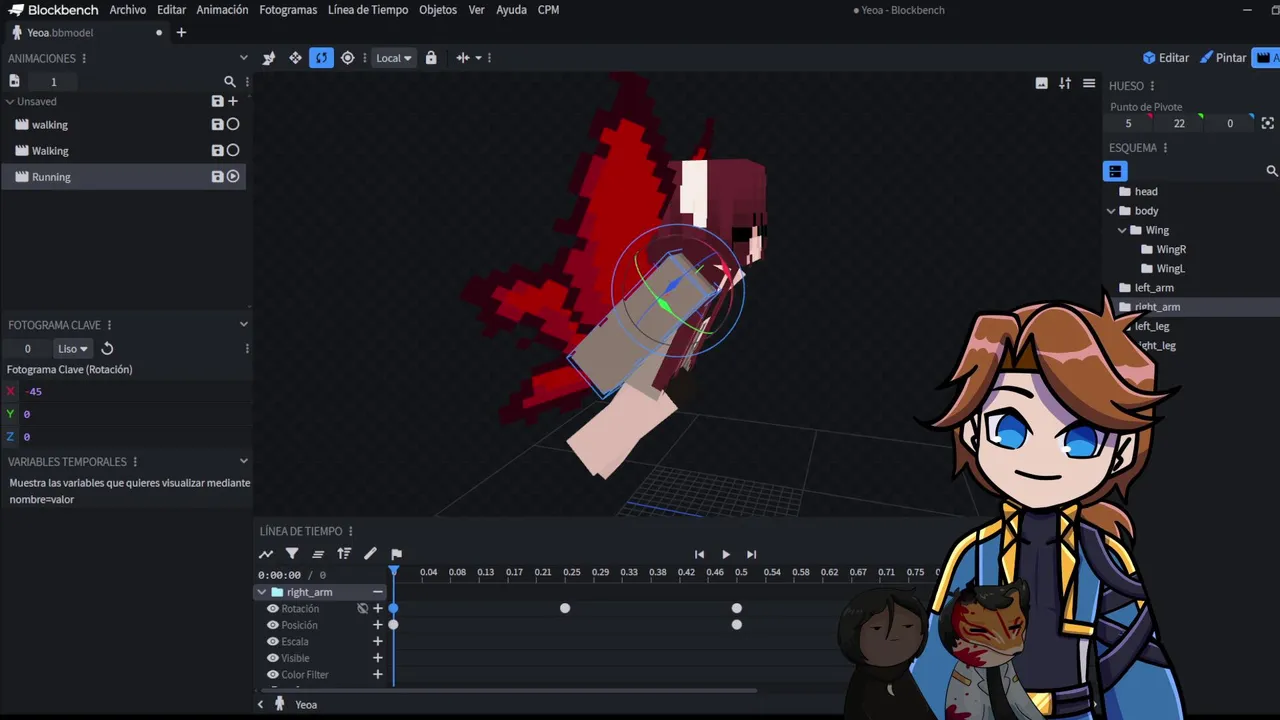Save the lowercase walking animation
Viewport: 1280px width, 720px height.
pos(217,124)
